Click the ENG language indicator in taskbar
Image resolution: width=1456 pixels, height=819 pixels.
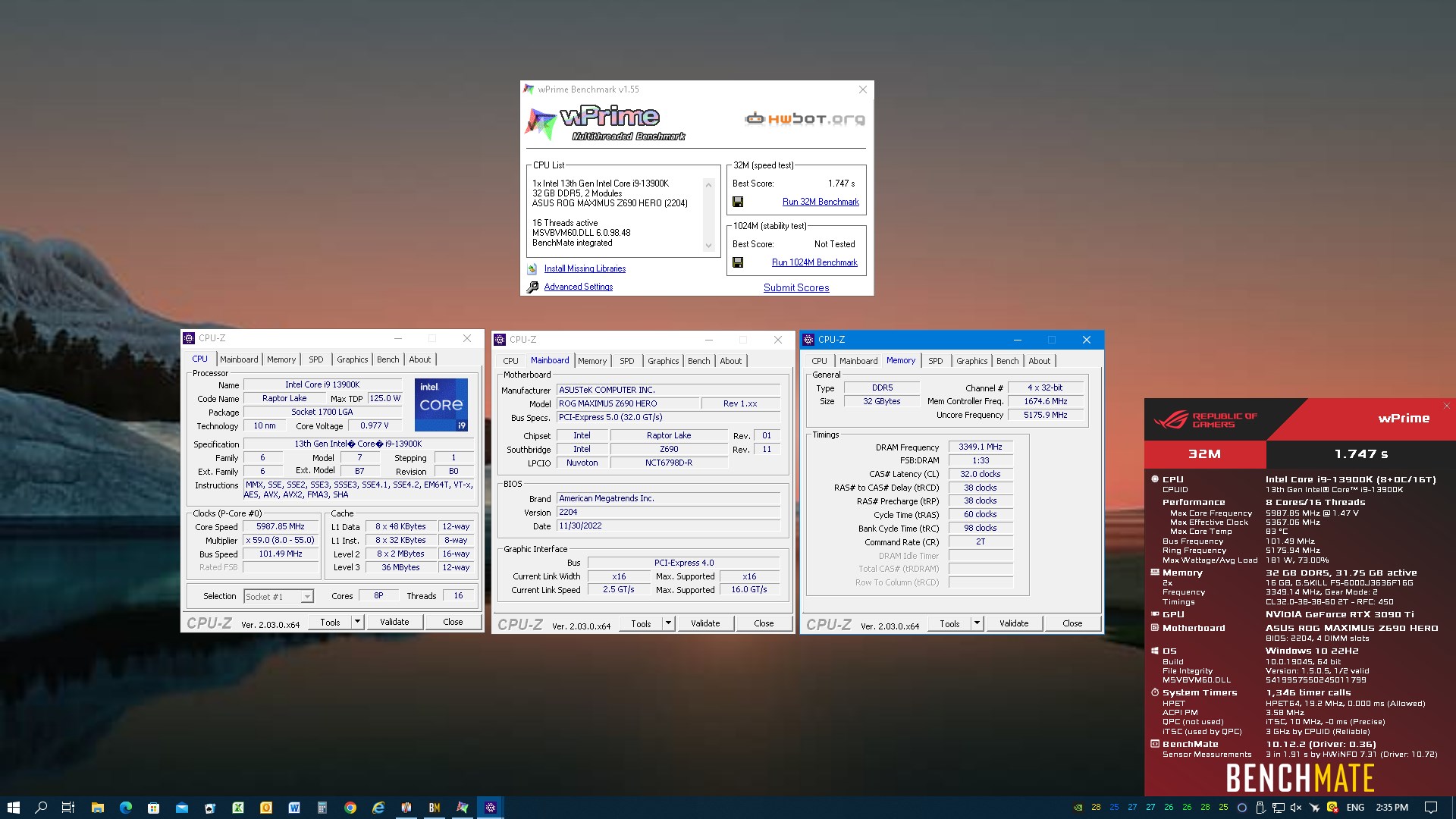coord(1355,808)
